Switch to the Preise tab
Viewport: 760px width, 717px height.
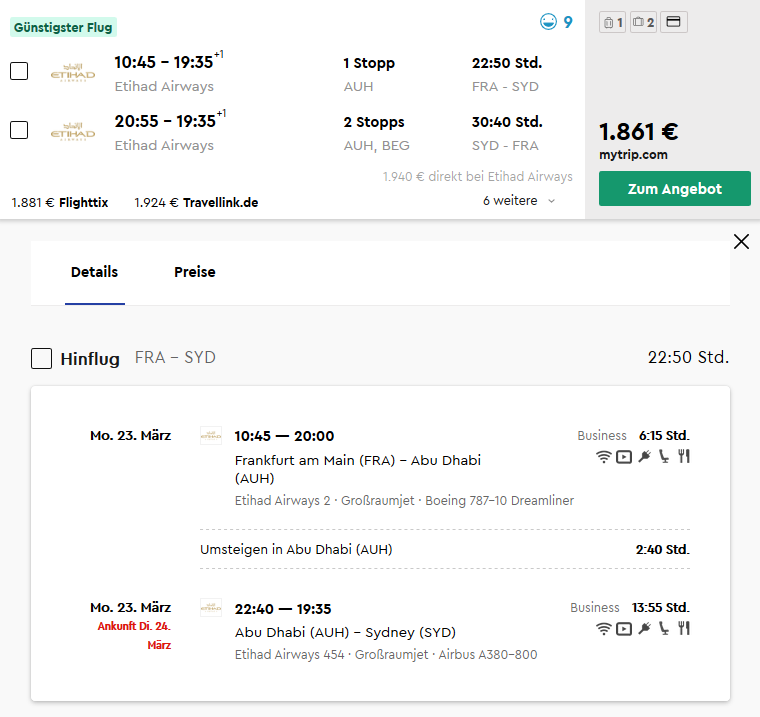[x=194, y=272]
